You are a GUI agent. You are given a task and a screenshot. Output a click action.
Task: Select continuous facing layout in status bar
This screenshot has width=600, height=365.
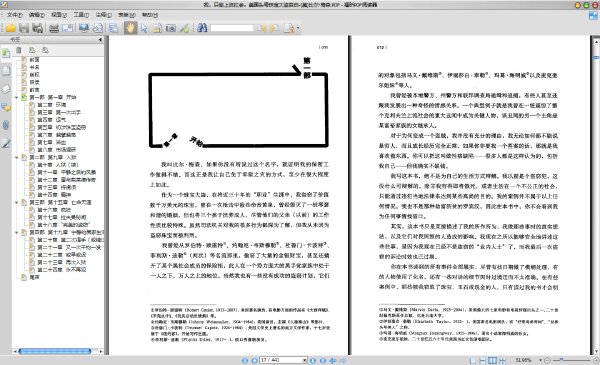(x=502, y=360)
